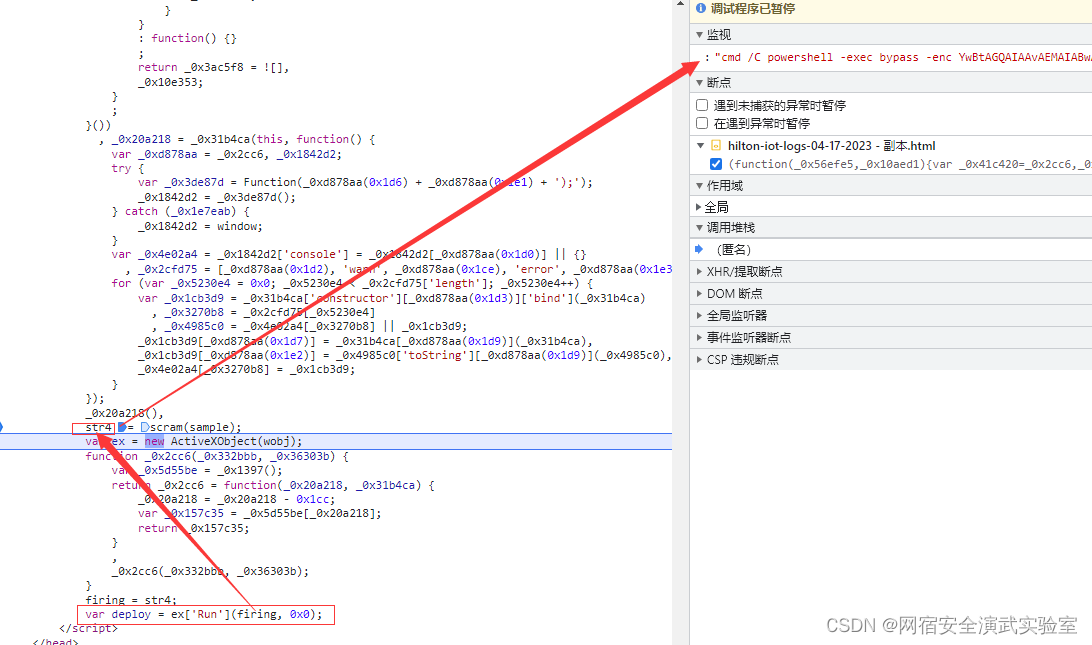Expand the CSP 违规断点 section
The image size is (1092, 645).
(699, 359)
